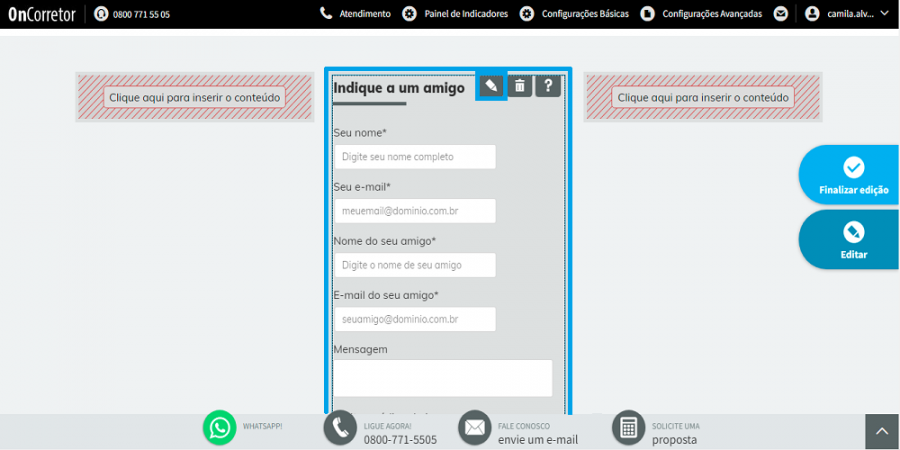Focus the 'meuemail@dominio.com.br' field
Screen dimensions: 900x450
415,211
